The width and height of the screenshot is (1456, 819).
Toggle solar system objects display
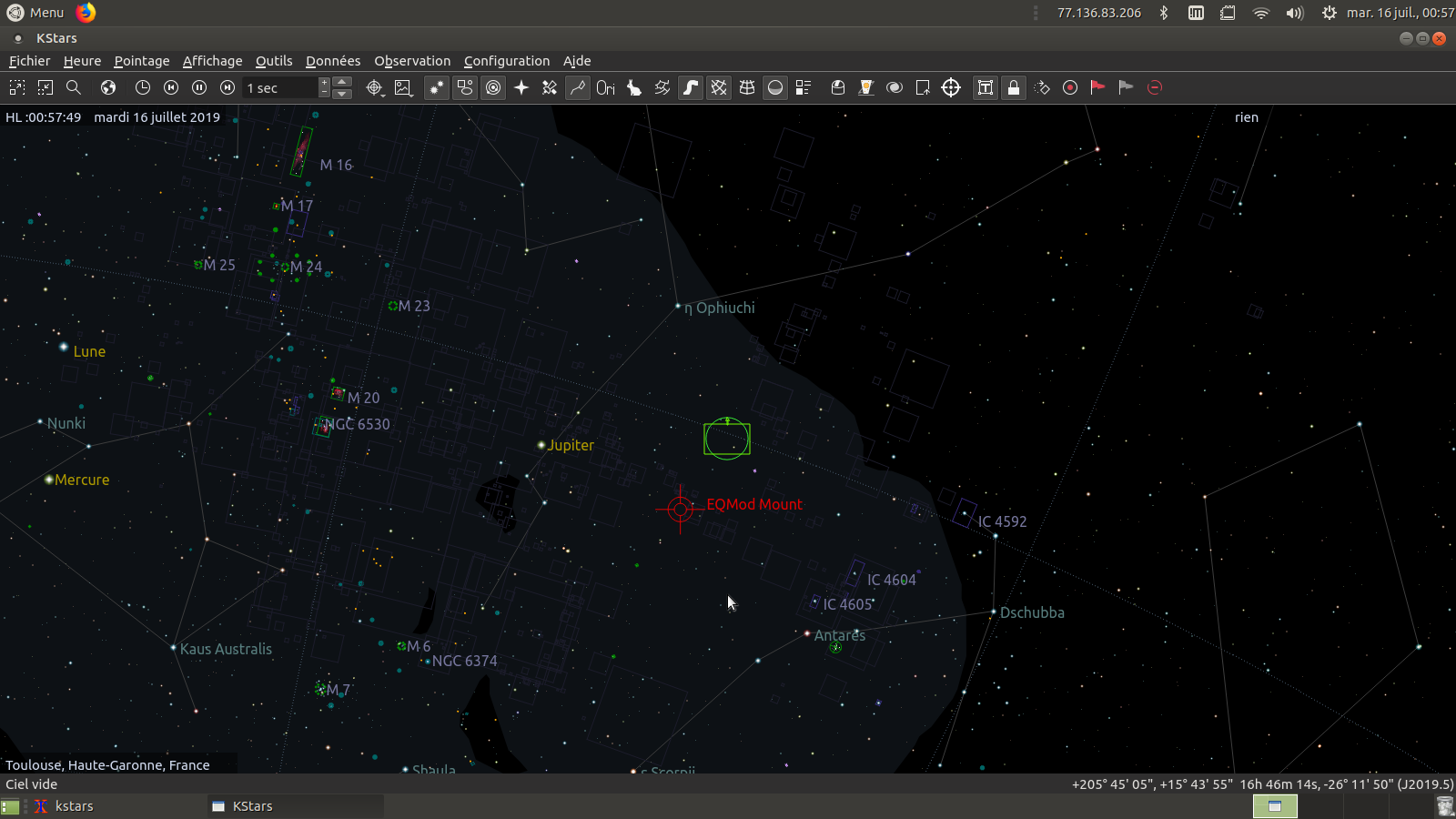[493, 87]
